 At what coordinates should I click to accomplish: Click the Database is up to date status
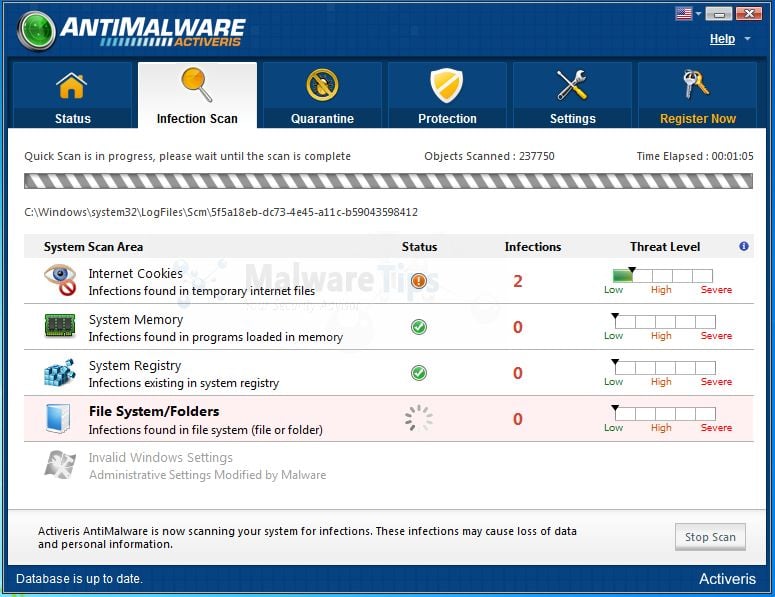79,579
